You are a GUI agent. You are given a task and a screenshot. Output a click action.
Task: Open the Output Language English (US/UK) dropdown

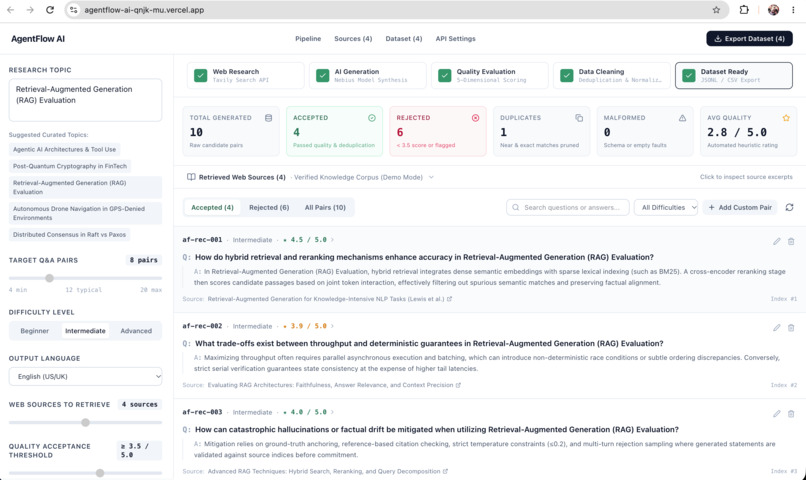point(85,376)
